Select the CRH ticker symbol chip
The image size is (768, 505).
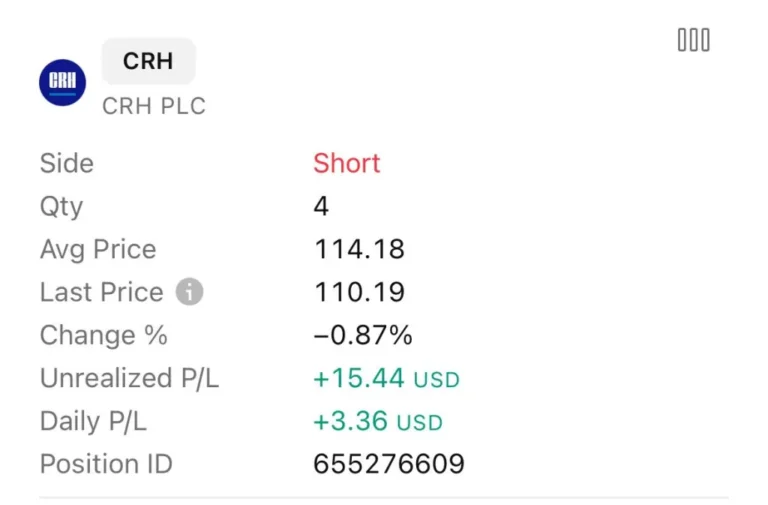(148, 61)
